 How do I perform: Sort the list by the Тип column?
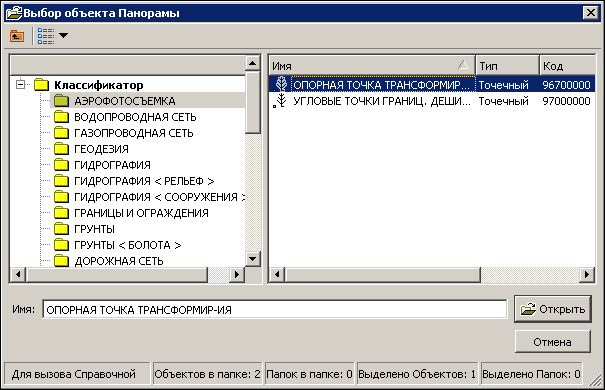tap(507, 66)
